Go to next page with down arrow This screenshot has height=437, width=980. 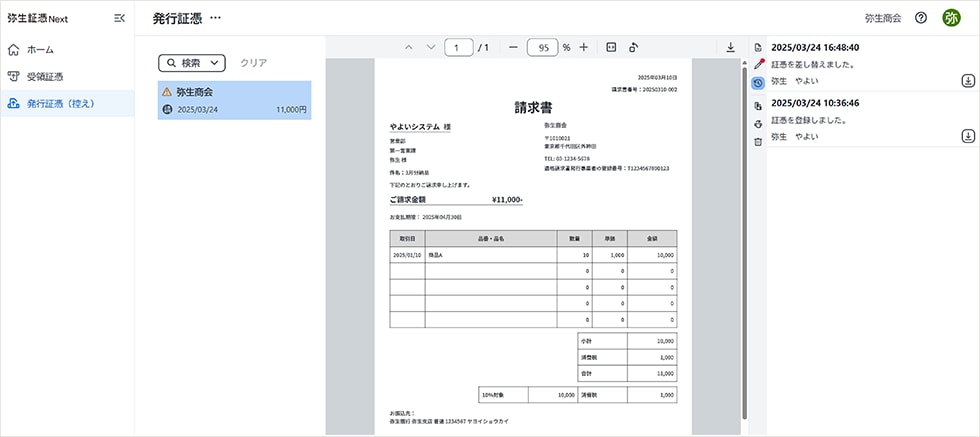[431, 47]
